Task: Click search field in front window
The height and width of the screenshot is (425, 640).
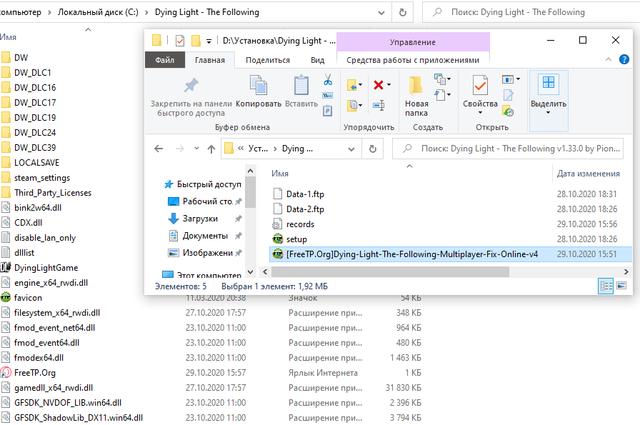Action: [x=508, y=149]
